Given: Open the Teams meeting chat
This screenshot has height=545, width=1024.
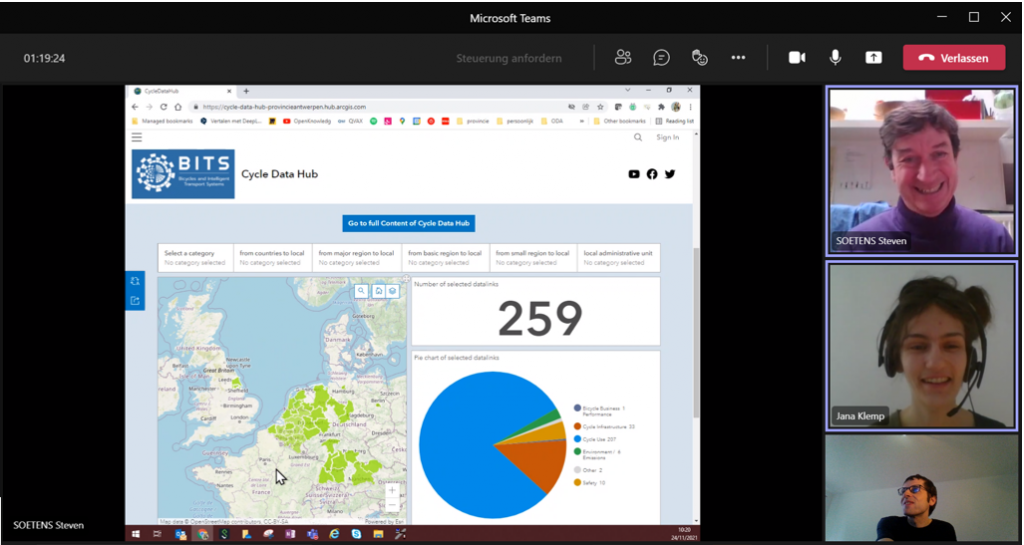Looking at the screenshot, I should [x=662, y=57].
